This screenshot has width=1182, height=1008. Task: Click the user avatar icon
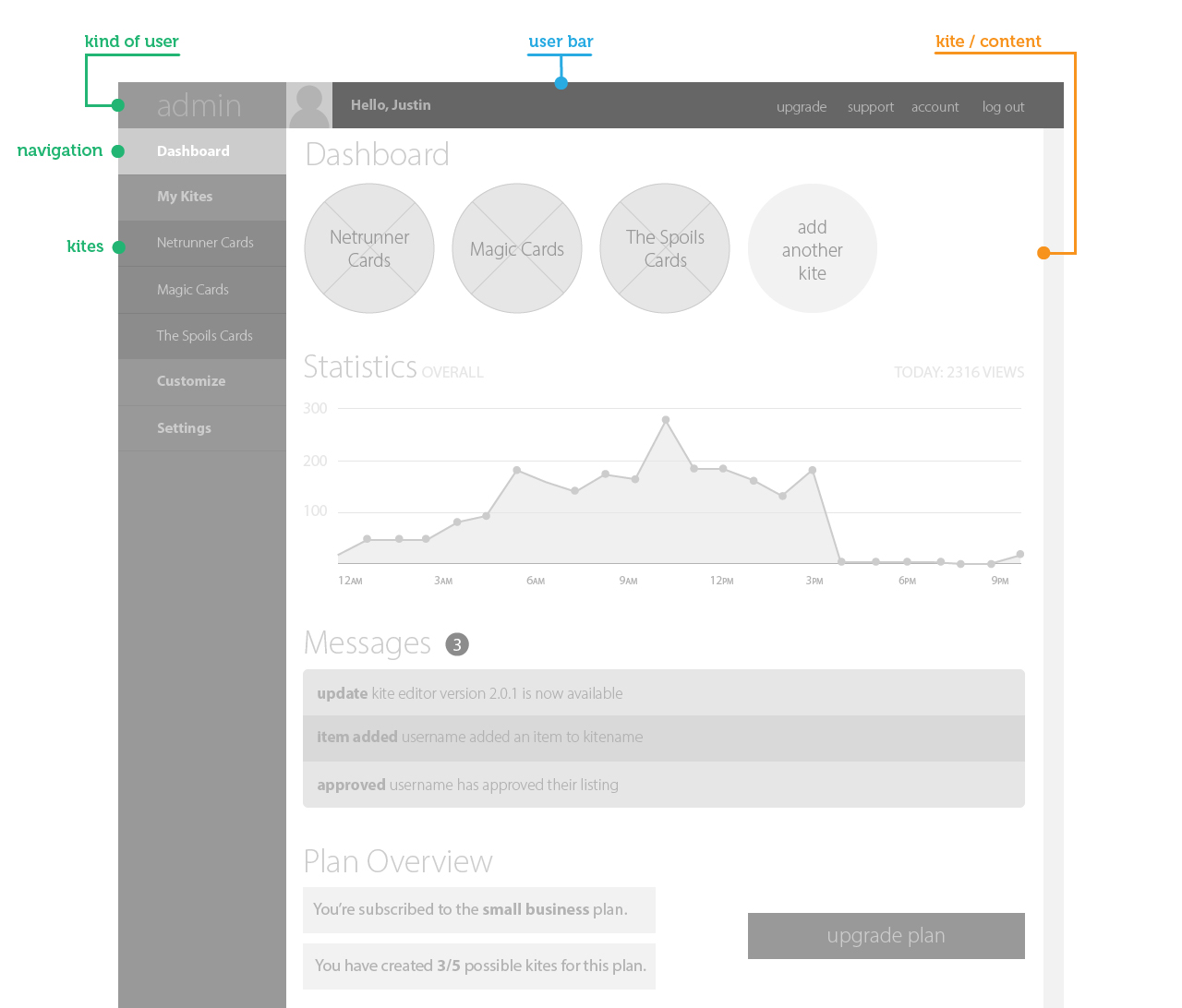[309, 106]
